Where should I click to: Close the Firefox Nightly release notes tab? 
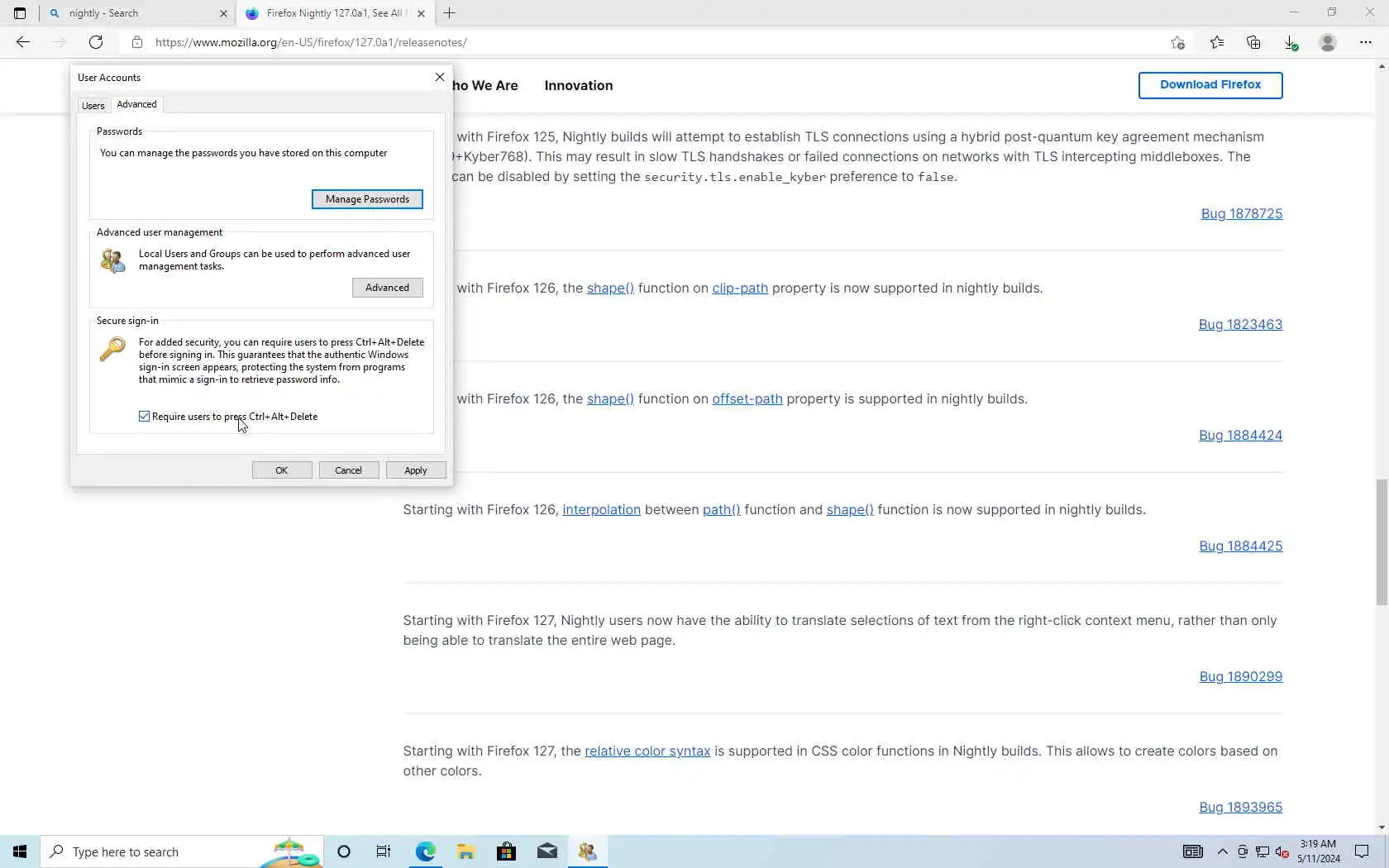click(x=421, y=13)
